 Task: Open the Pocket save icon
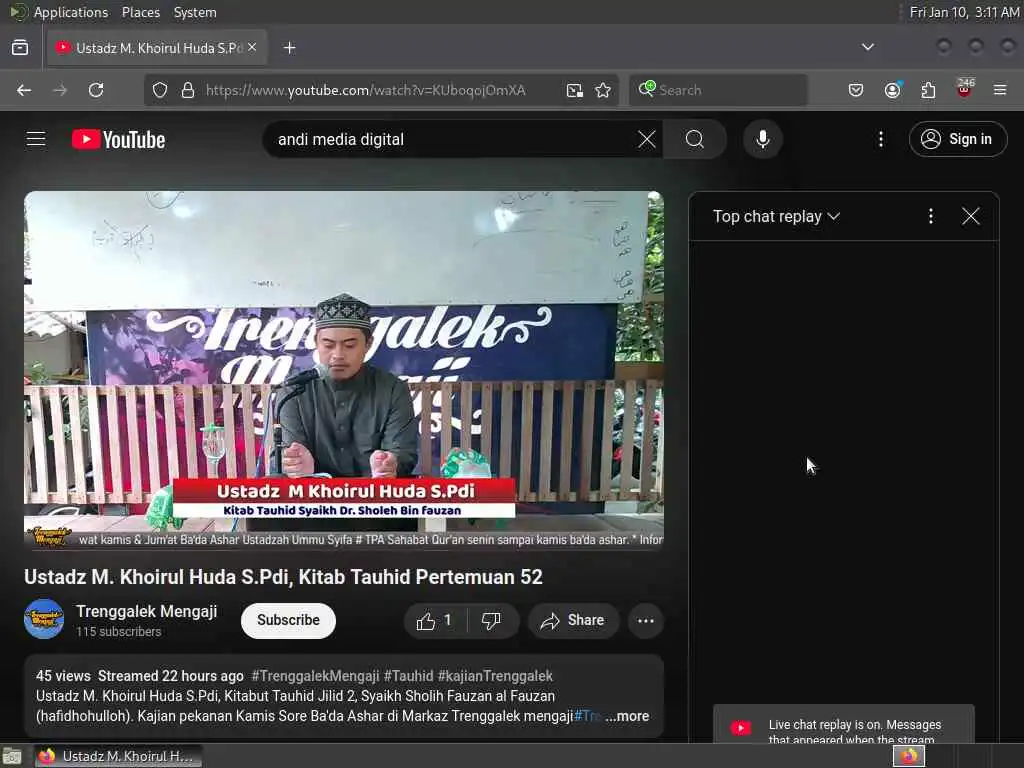[x=856, y=90]
